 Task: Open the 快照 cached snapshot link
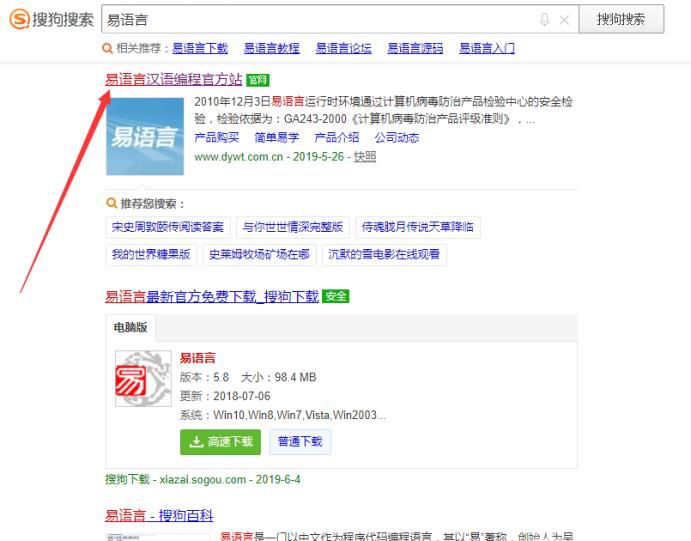click(365, 156)
